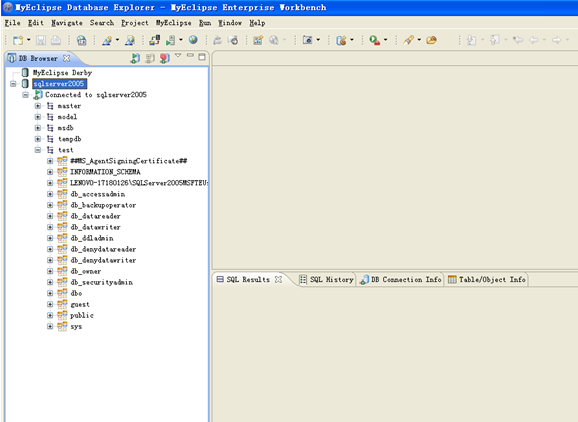The width and height of the screenshot is (578, 422).
Task: Collapse the sqlserver2005 connection node
Action: [x=13, y=84]
